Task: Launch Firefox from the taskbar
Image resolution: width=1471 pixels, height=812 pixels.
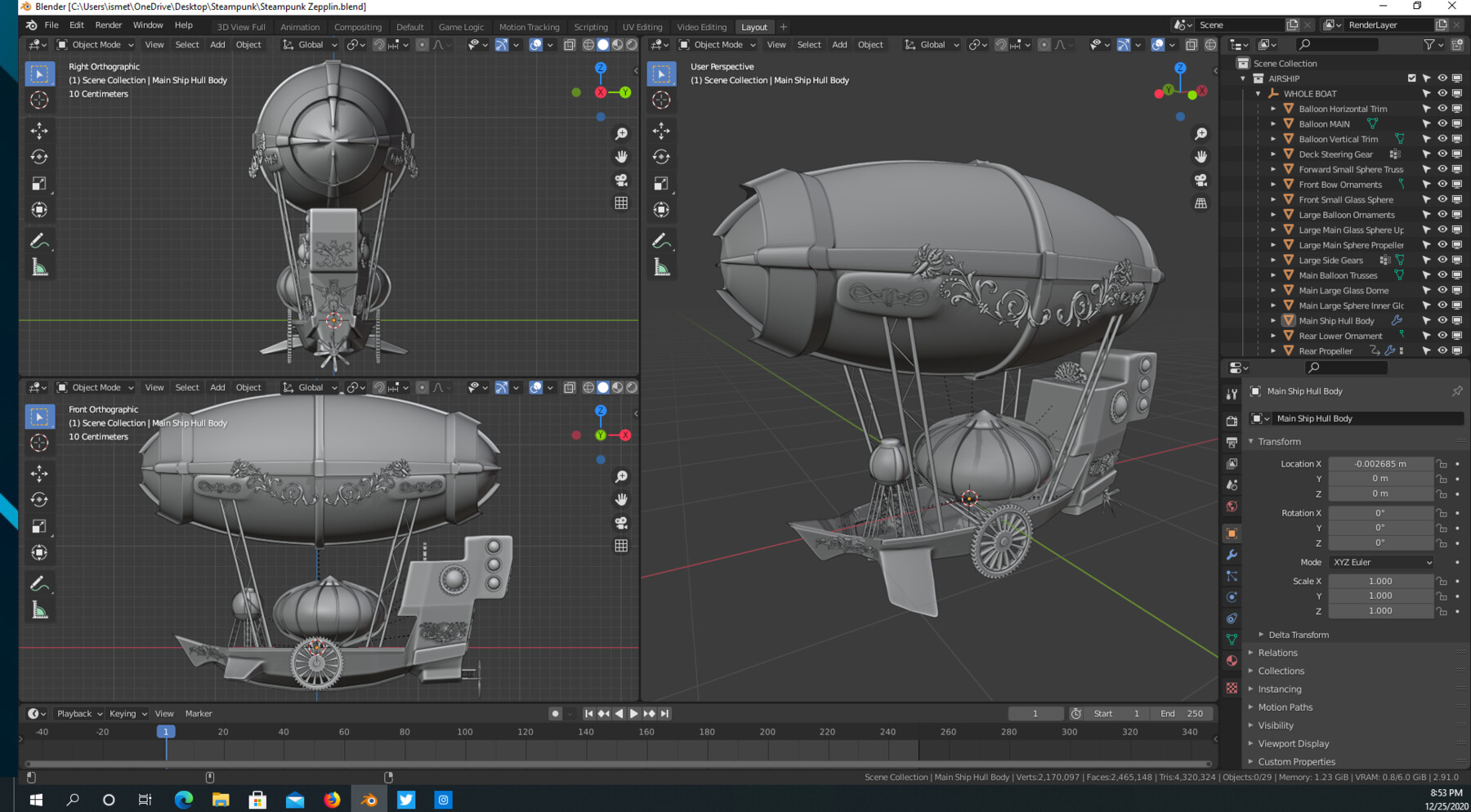Action: [x=333, y=799]
